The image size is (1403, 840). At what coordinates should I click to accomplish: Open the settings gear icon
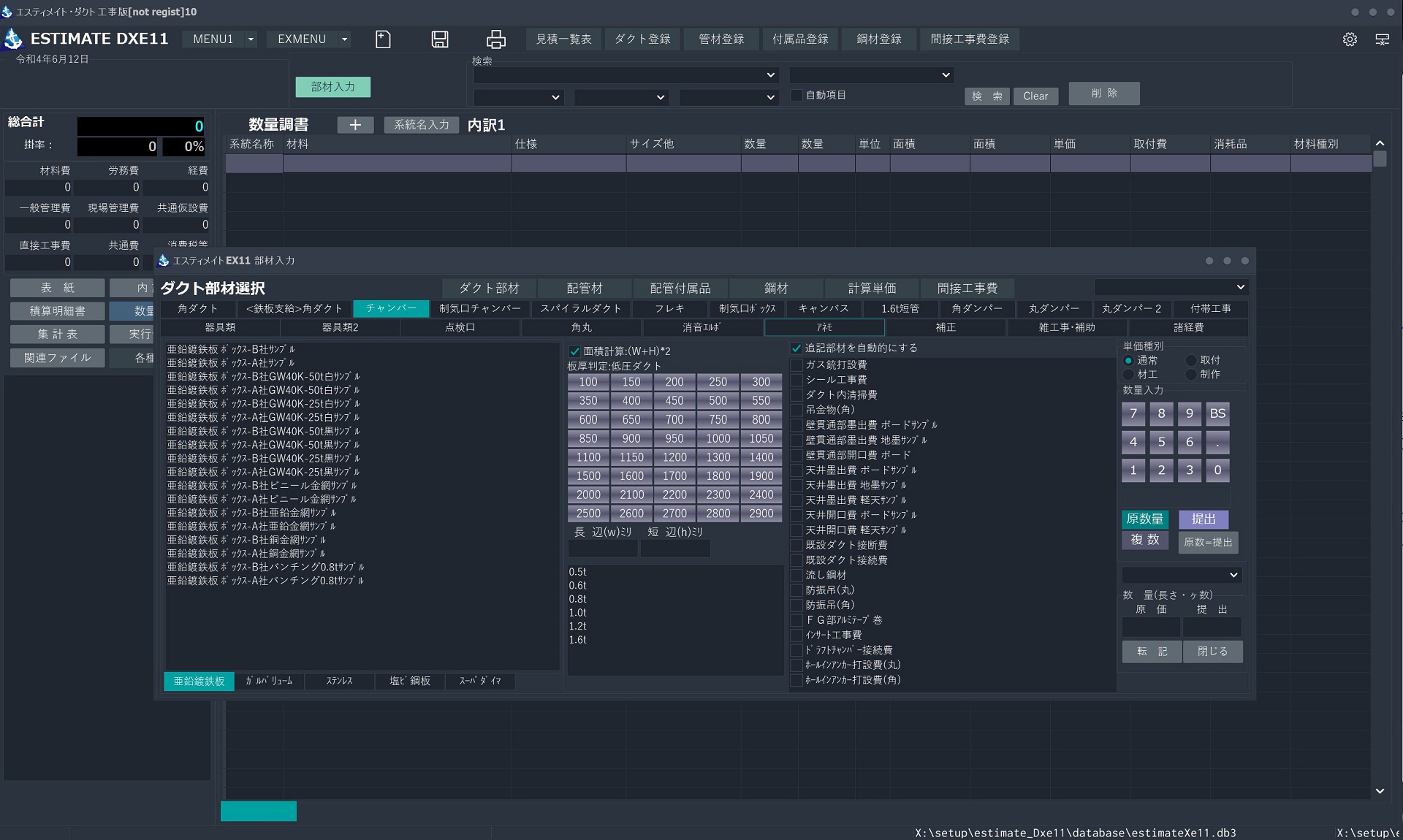point(1350,39)
